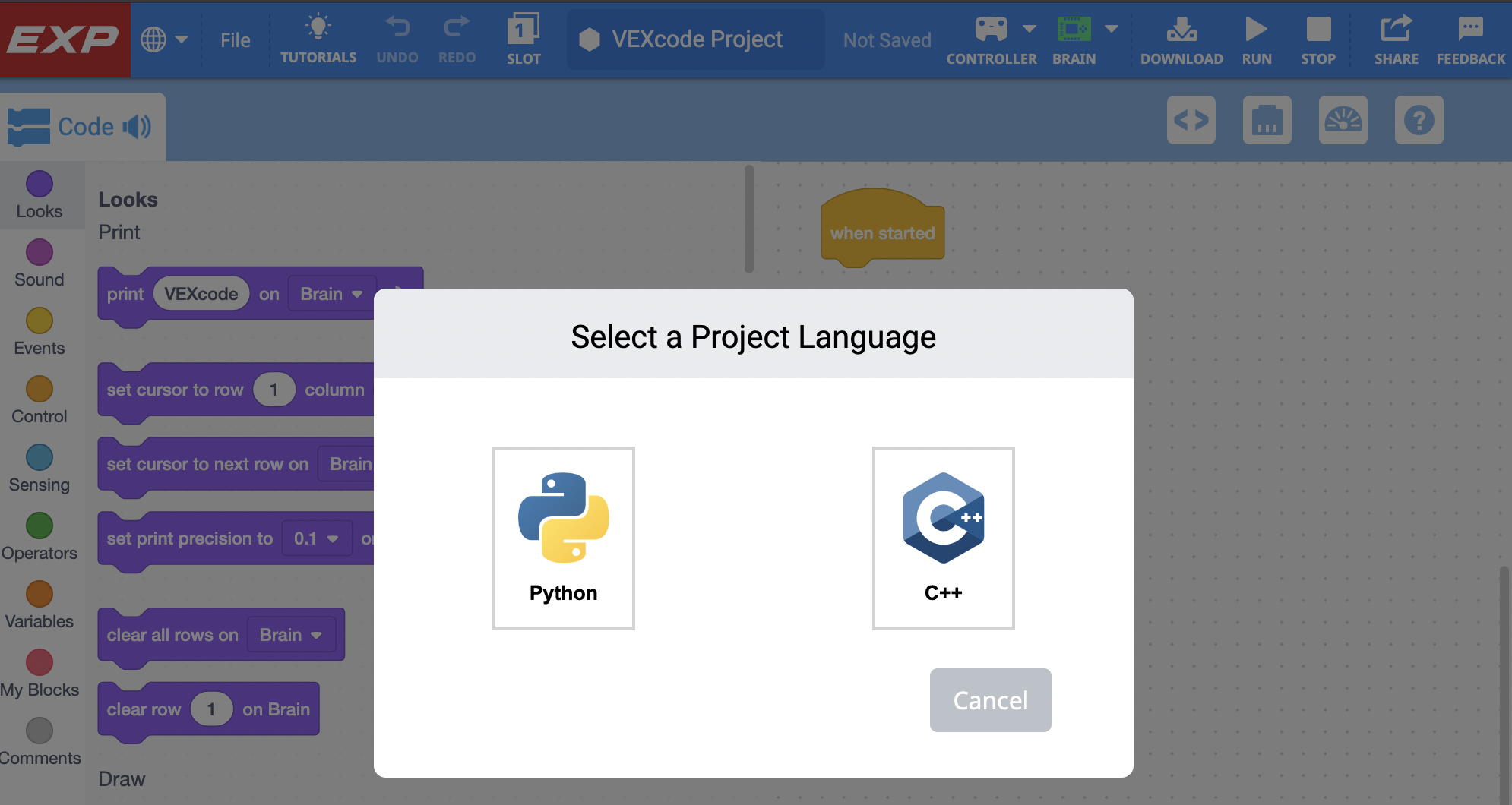Mute block sounds with the speaker toggle
This screenshot has height=805, width=1512.
[x=137, y=127]
